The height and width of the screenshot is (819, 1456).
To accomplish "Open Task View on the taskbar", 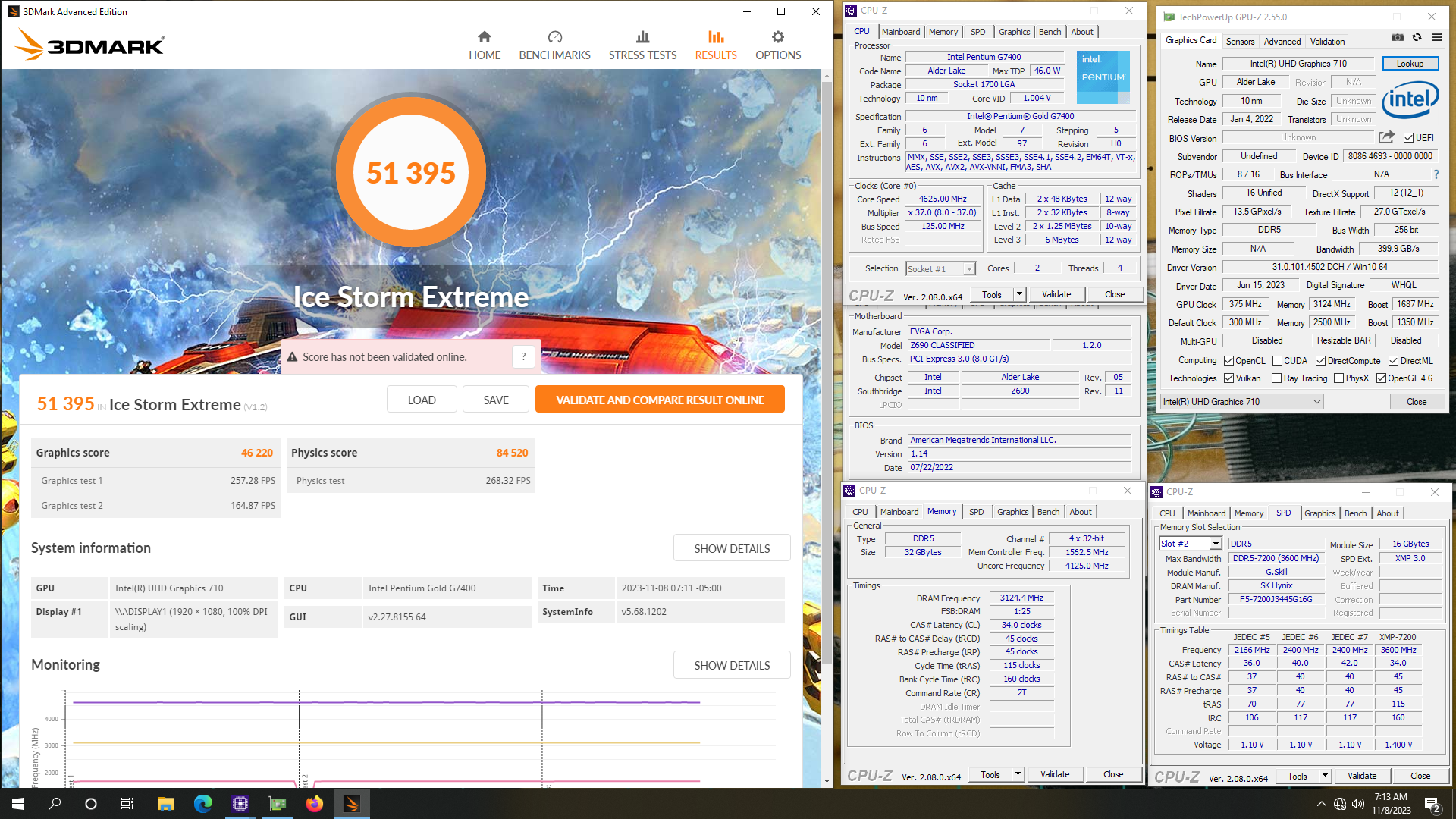I will click(x=127, y=804).
